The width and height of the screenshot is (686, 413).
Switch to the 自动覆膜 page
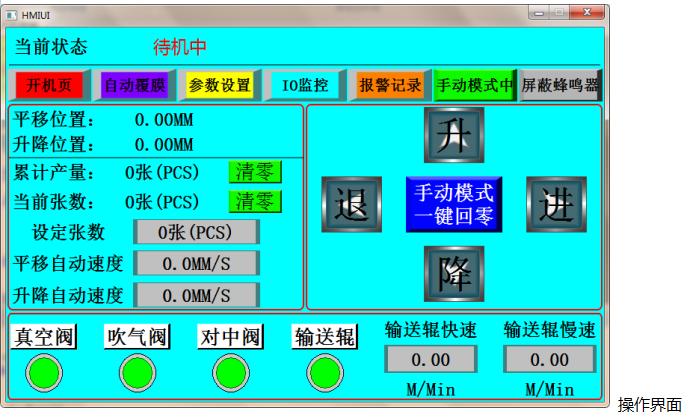click(x=135, y=85)
